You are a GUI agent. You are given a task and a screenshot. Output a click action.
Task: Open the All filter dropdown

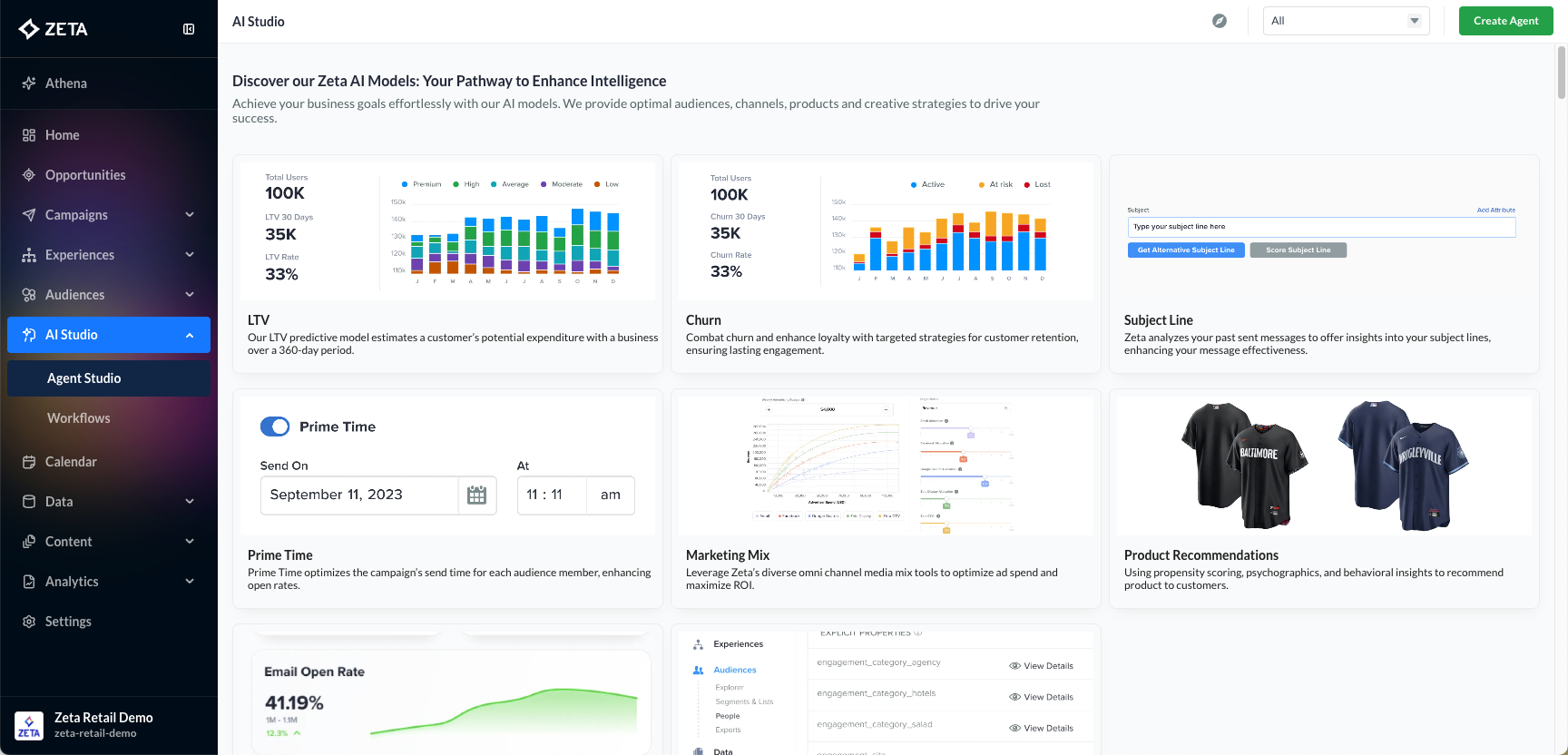[x=1346, y=21]
